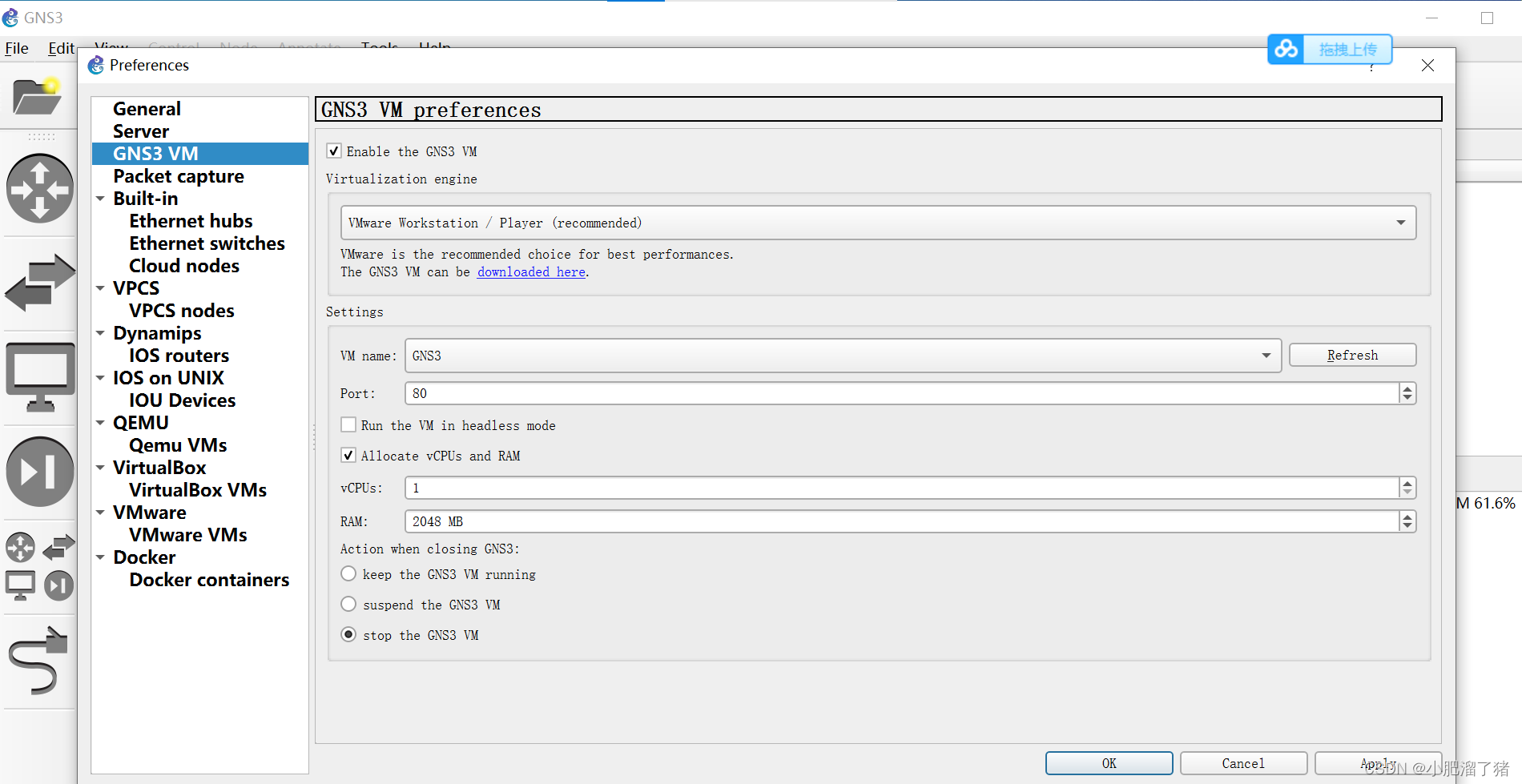Open the Edit menu

click(61, 48)
